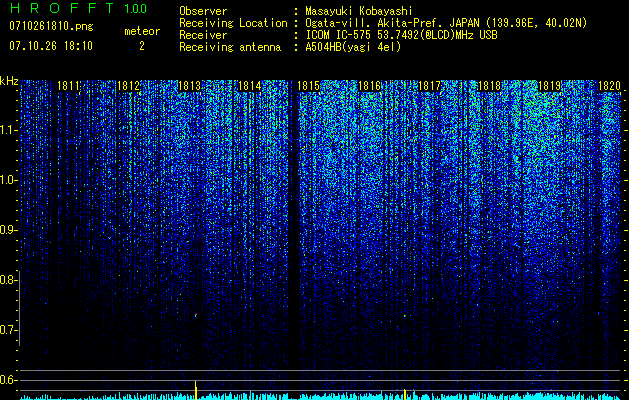Viewport: 629px width, 400px height.
Task: Select the filename 0710261810.png
Action: click(51, 27)
